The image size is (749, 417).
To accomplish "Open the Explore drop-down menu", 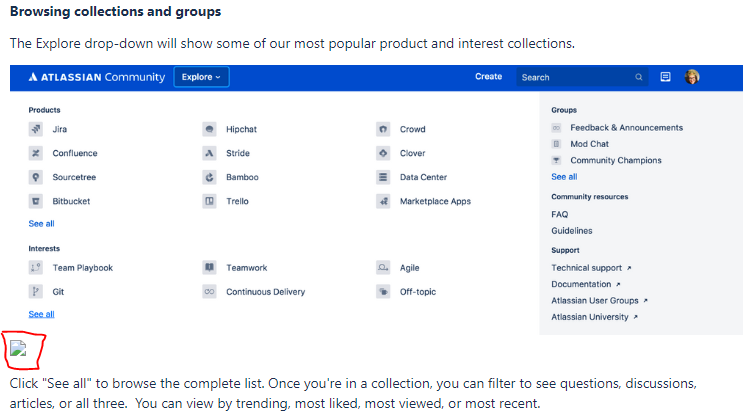I will [x=201, y=77].
